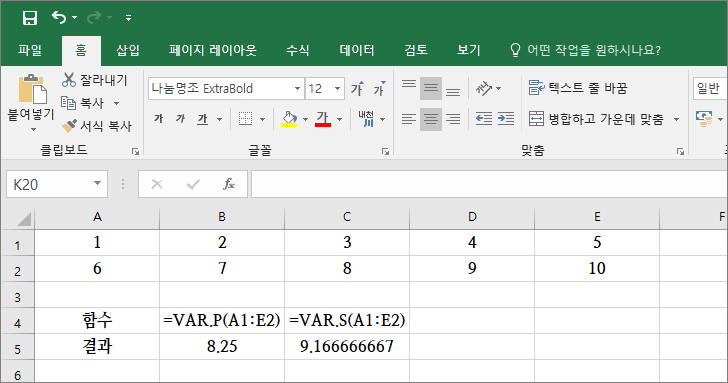The width and height of the screenshot is (728, 383).
Task: Select cell containing 9.166666667
Action: [347, 346]
